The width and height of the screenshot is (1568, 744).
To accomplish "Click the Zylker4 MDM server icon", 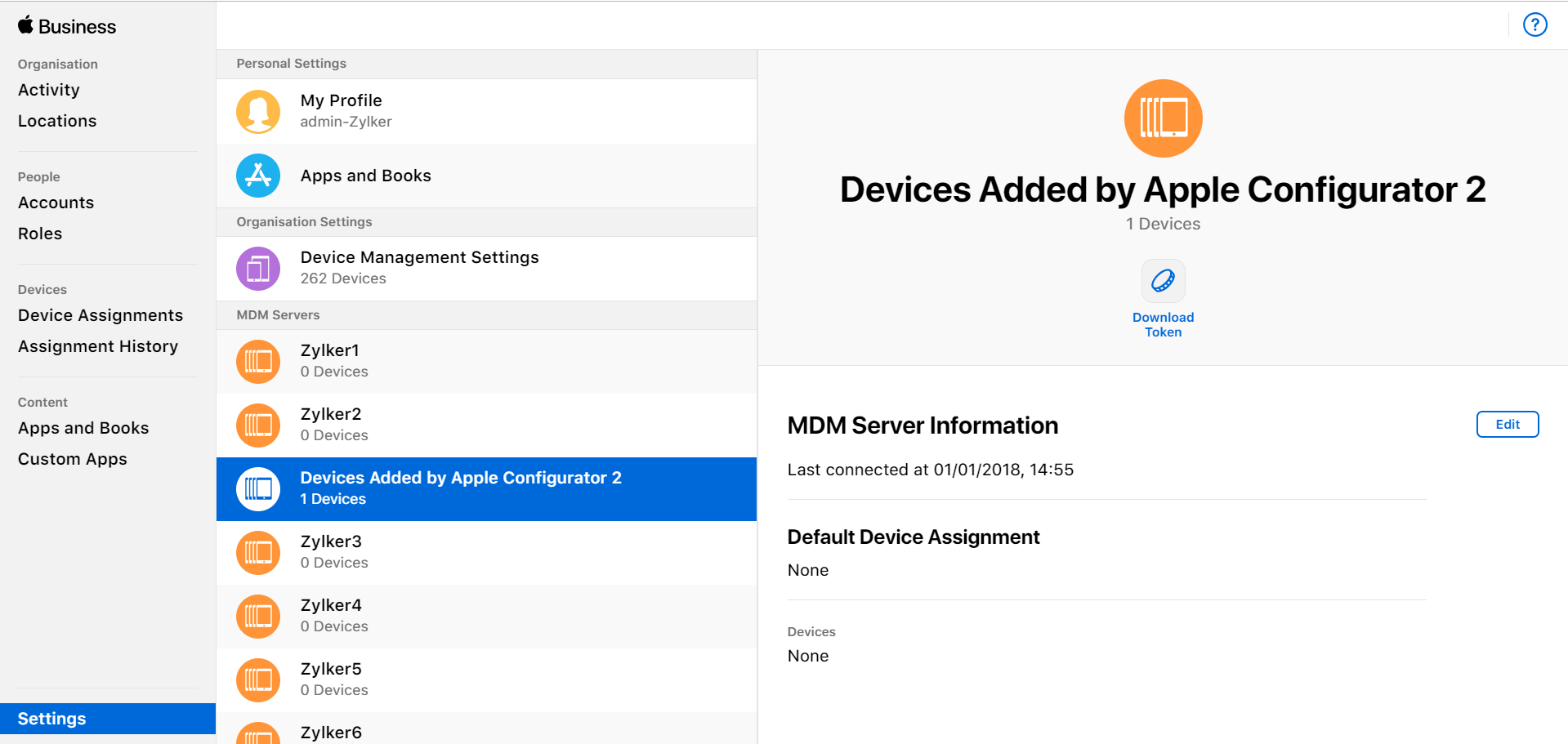I will (x=258, y=616).
